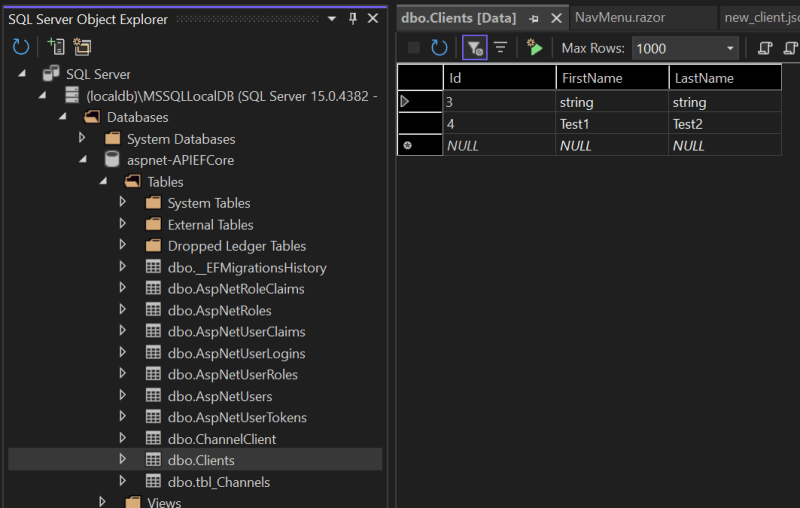Screen dimensions: 800x508
Task: Collapse the SQL Server root node
Action: click(x=22, y=74)
